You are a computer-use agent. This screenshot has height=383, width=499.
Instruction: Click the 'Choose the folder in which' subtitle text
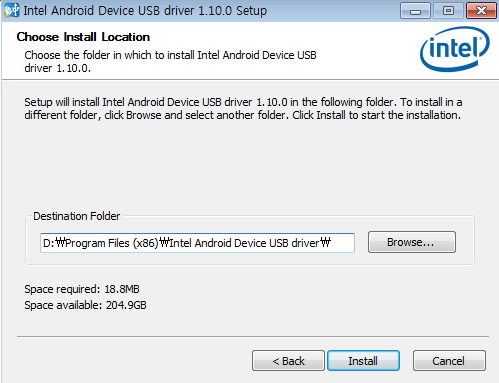point(170,61)
